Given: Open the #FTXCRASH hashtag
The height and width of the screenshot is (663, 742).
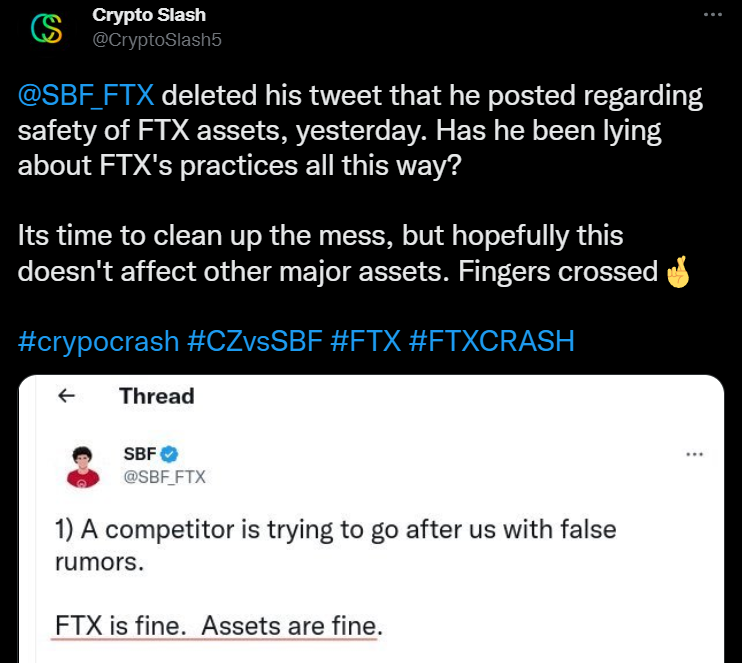Looking at the screenshot, I should (x=492, y=341).
